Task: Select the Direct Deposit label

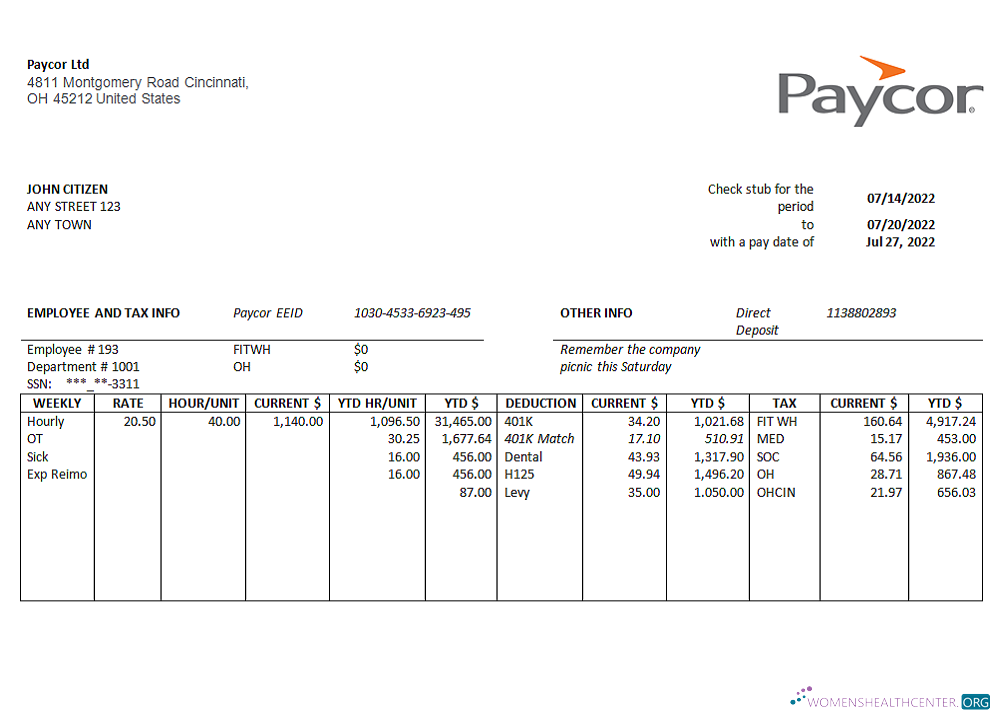Action: pyautogui.click(x=756, y=321)
